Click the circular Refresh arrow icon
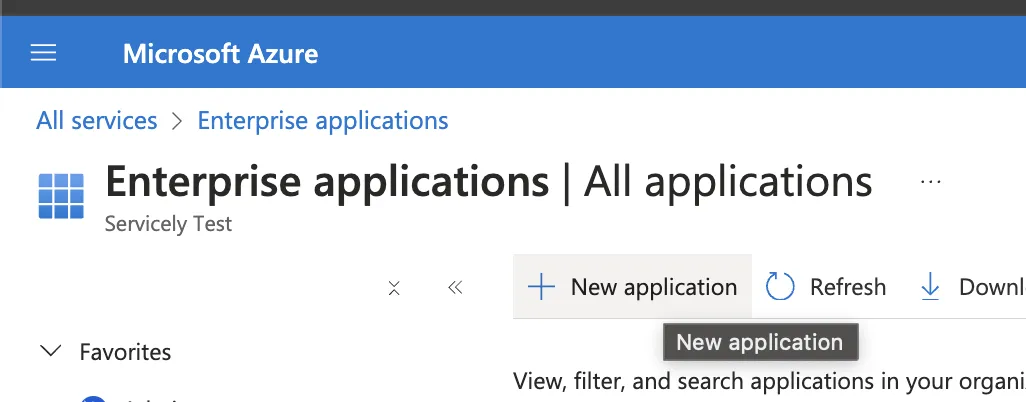The width and height of the screenshot is (1026, 402). click(x=780, y=287)
